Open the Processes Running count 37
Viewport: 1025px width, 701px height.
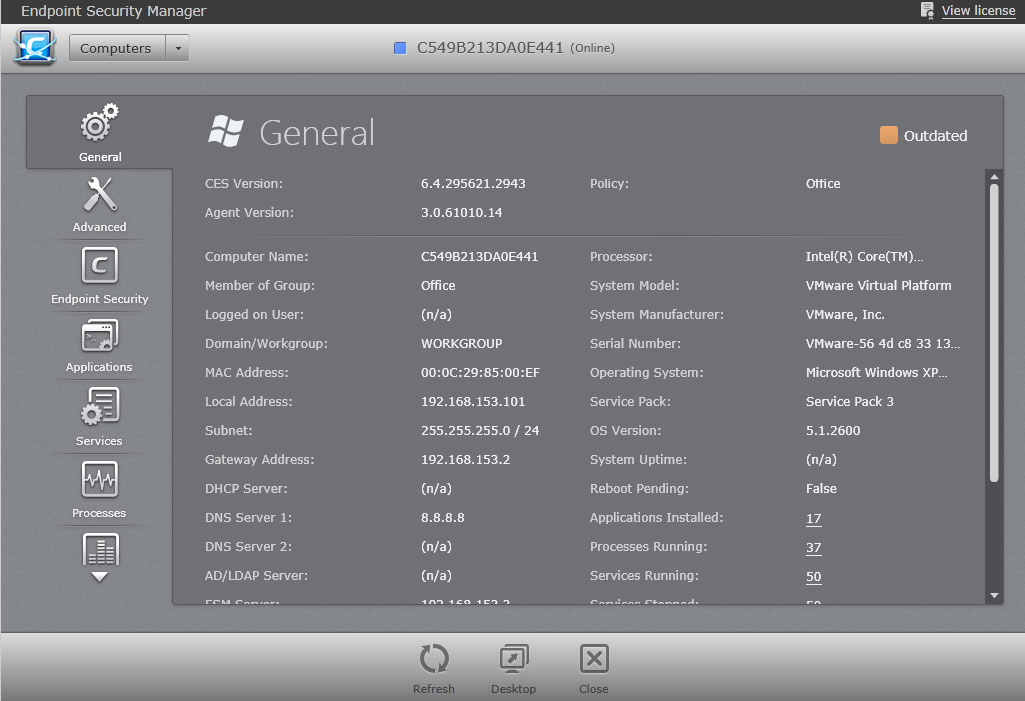point(813,548)
